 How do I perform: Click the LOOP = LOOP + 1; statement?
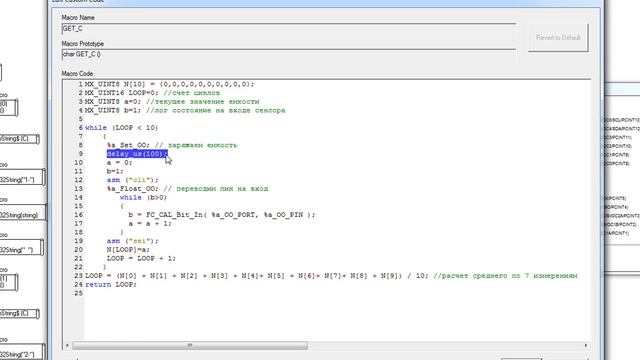tap(141, 258)
